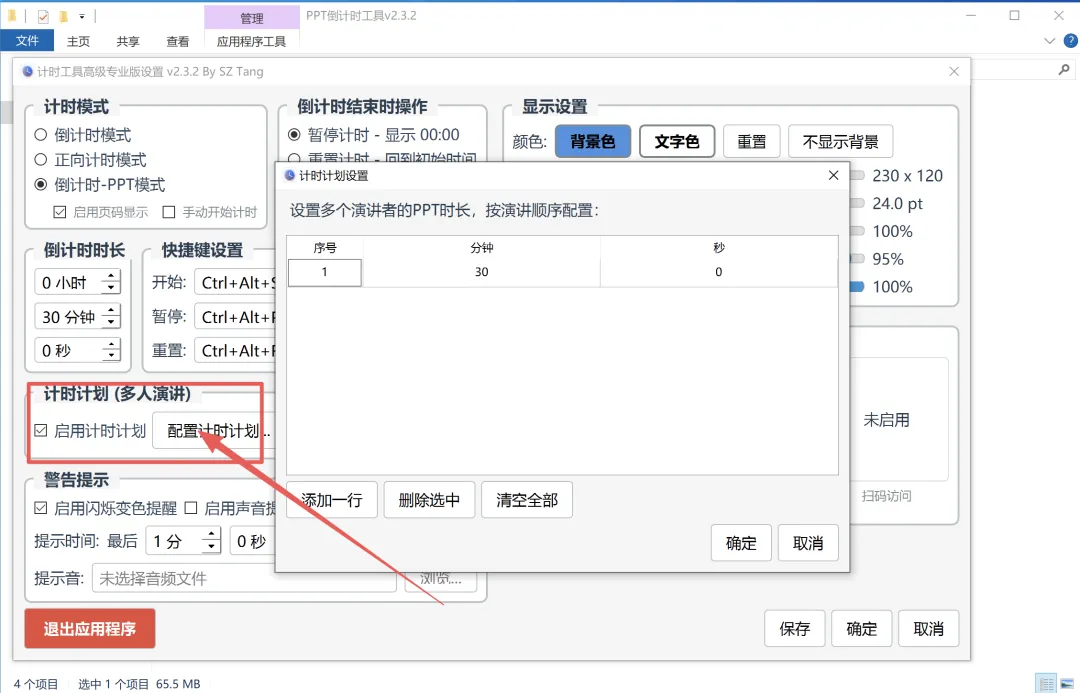The height and width of the screenshot is (693, 1080).
Task: Click the 1 分 warning time stepper
Action: [211, 541]
